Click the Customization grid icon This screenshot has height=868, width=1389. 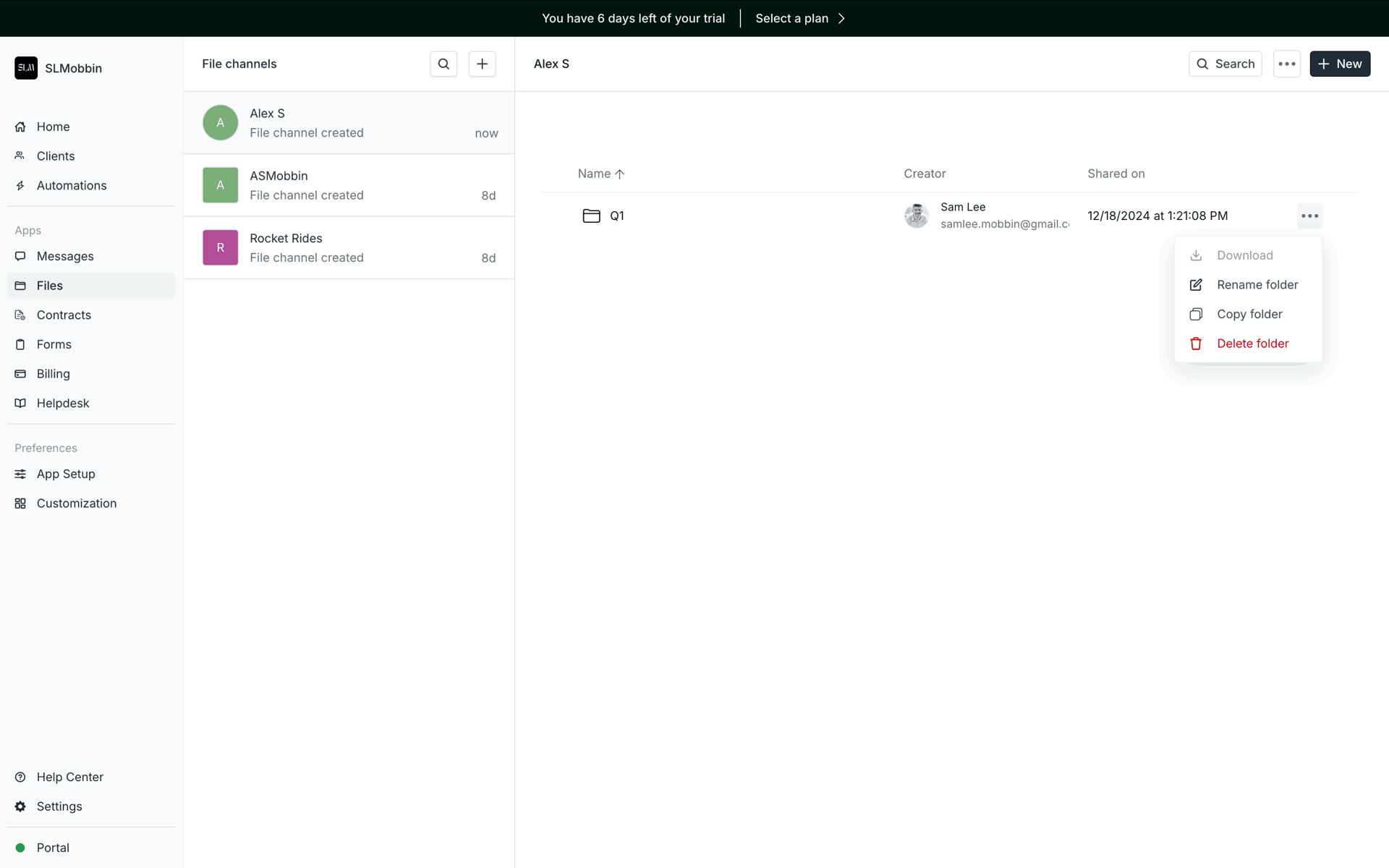pos(20,503)
